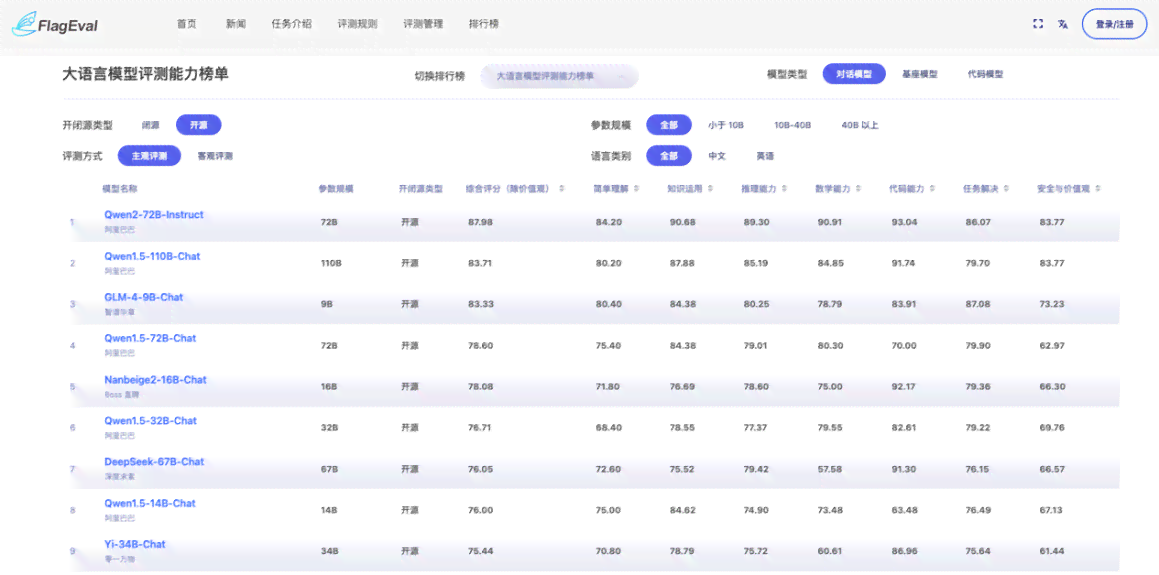The image size is (1159, 575).
Task: Open Qwen1.5-72B-Chat model link
Action: [x=150, y=338]
